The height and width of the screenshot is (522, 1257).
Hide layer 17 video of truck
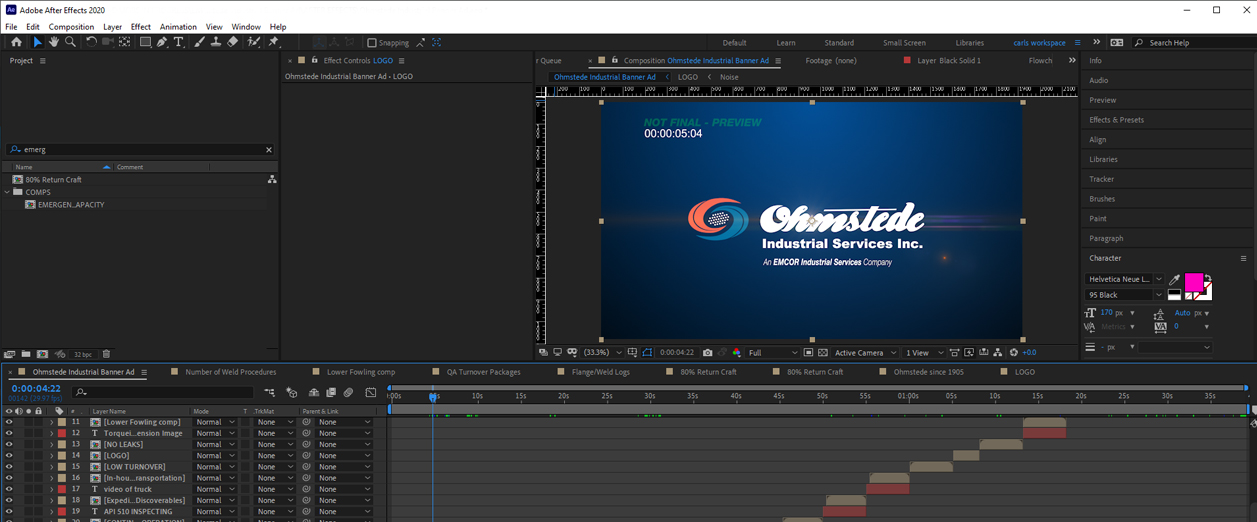tap(9, 489)
